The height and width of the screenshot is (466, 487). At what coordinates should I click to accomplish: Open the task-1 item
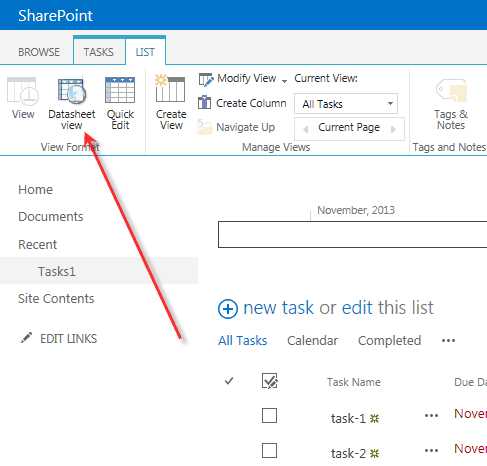tap(348, 418)
